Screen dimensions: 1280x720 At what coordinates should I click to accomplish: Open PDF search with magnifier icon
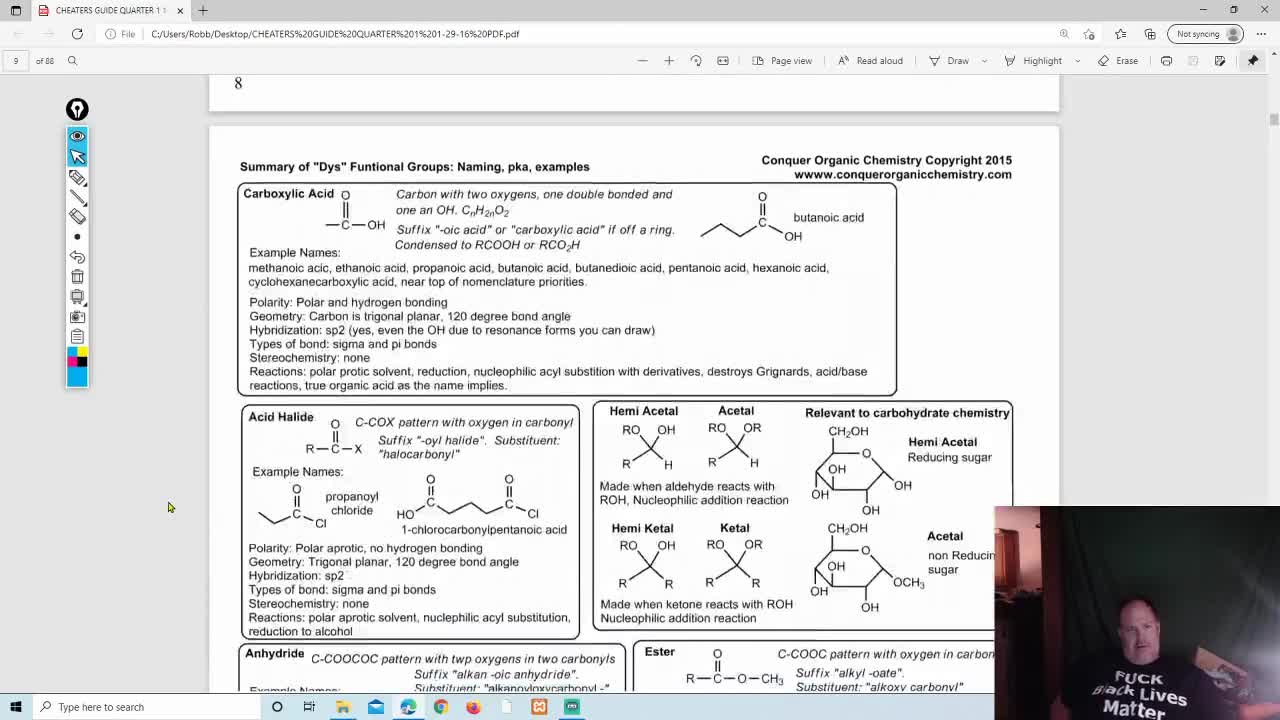(72, 61)
